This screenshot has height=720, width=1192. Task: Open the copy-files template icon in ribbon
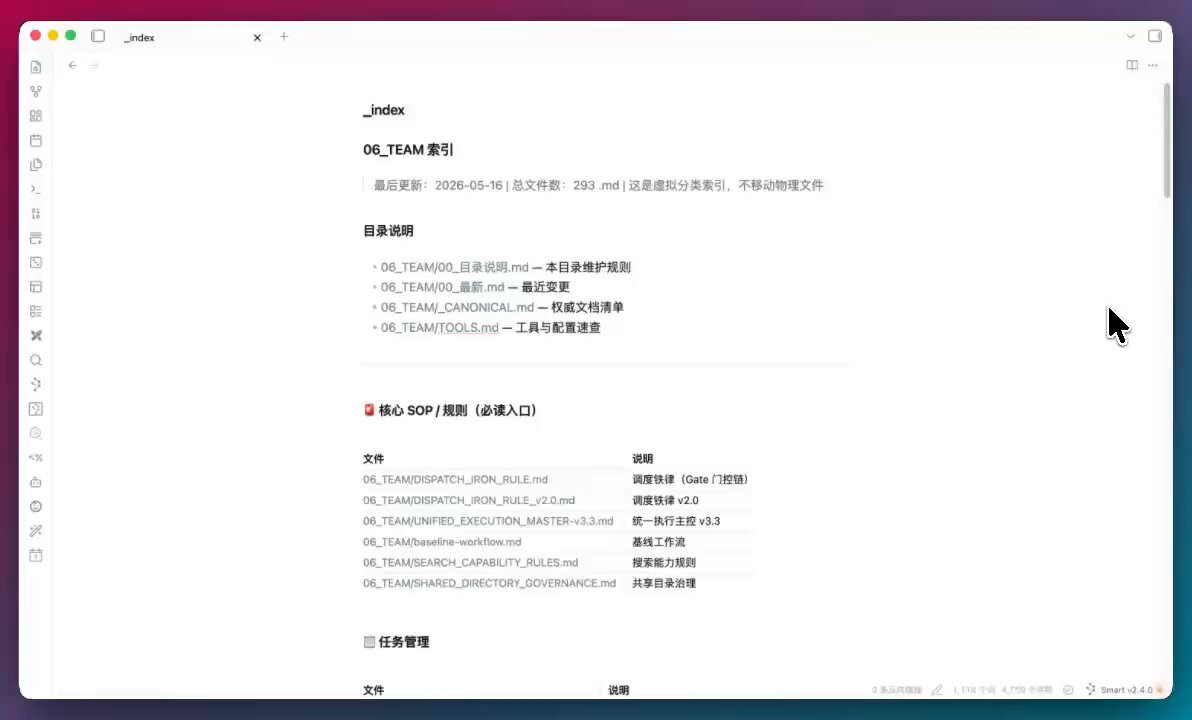(x=36, y=165)
